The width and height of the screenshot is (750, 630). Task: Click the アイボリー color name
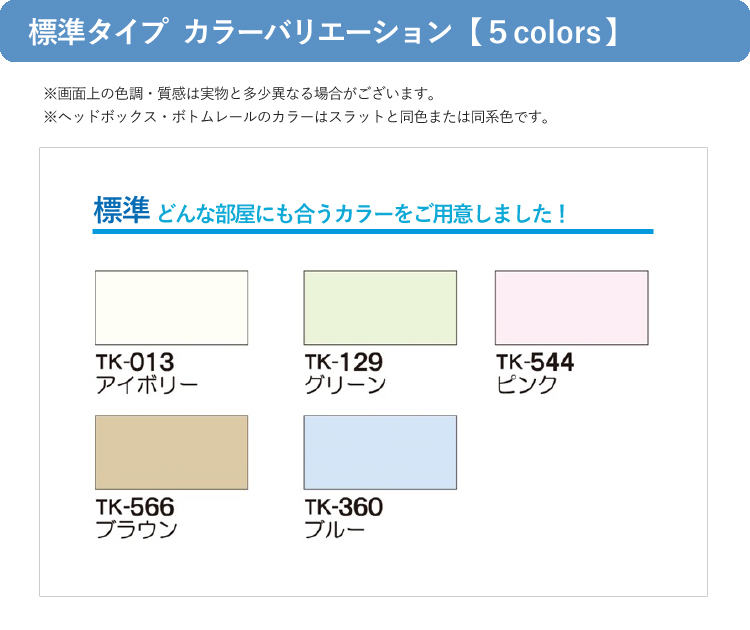[x=146, y=385]
